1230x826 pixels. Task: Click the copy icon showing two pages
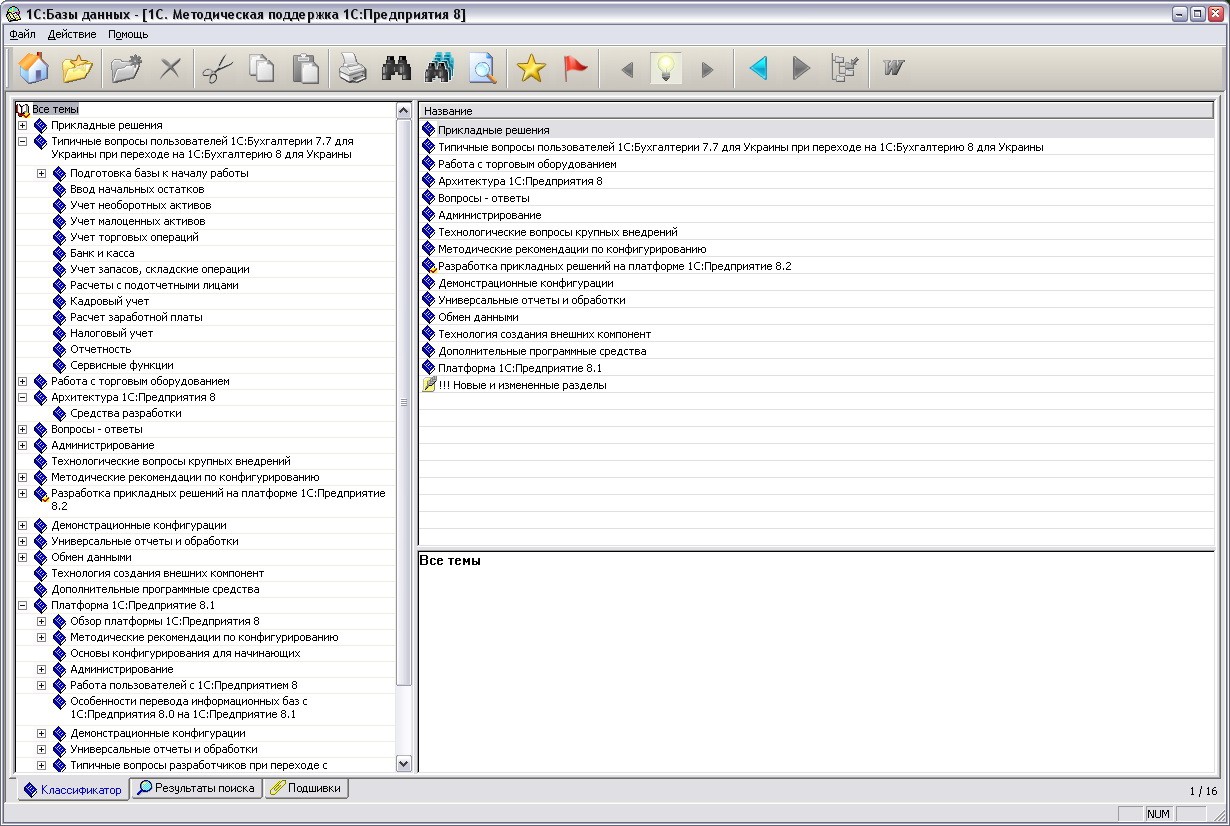point(262,69)
